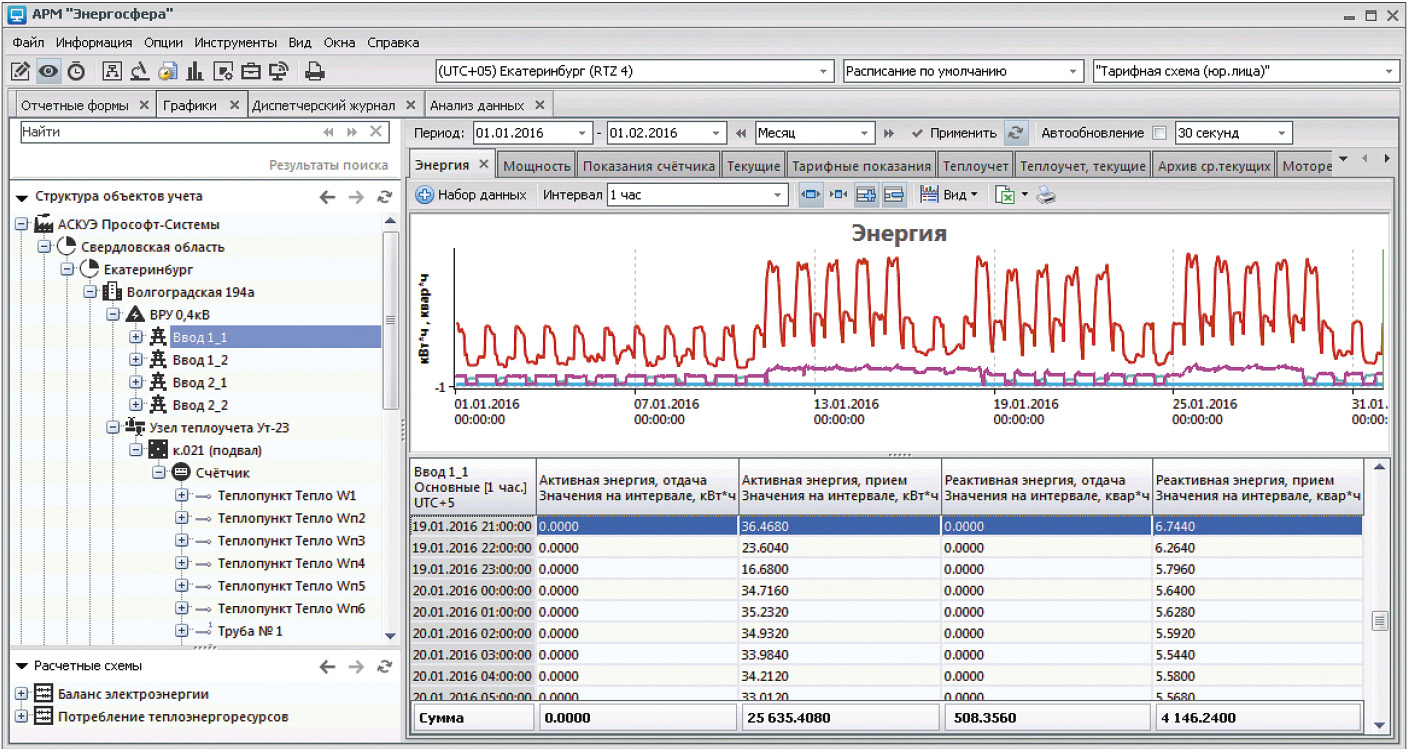The image size is (1410, 752).
Task: Navigate back in Структура объектов учета panel
Action: 327,197
